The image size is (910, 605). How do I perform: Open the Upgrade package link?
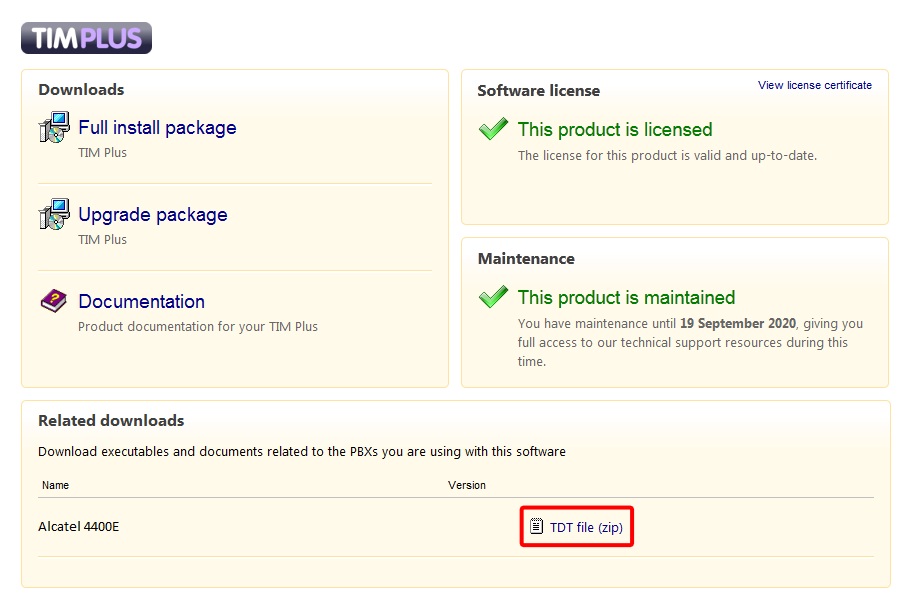pyautogui.click(x=153, y=215)
